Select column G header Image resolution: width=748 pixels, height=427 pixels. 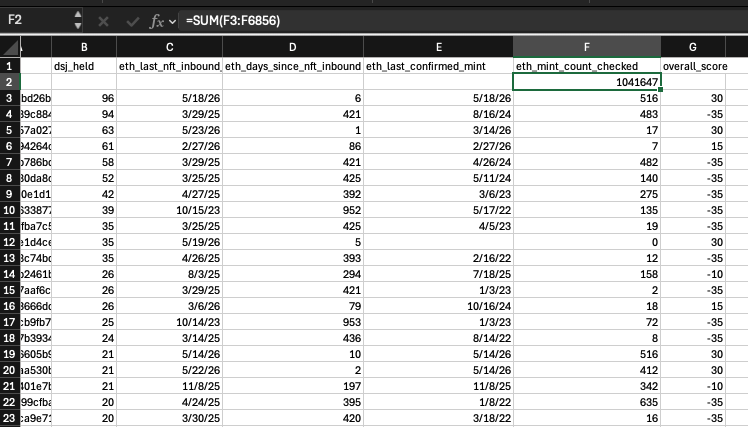click(x=693, y=47)
